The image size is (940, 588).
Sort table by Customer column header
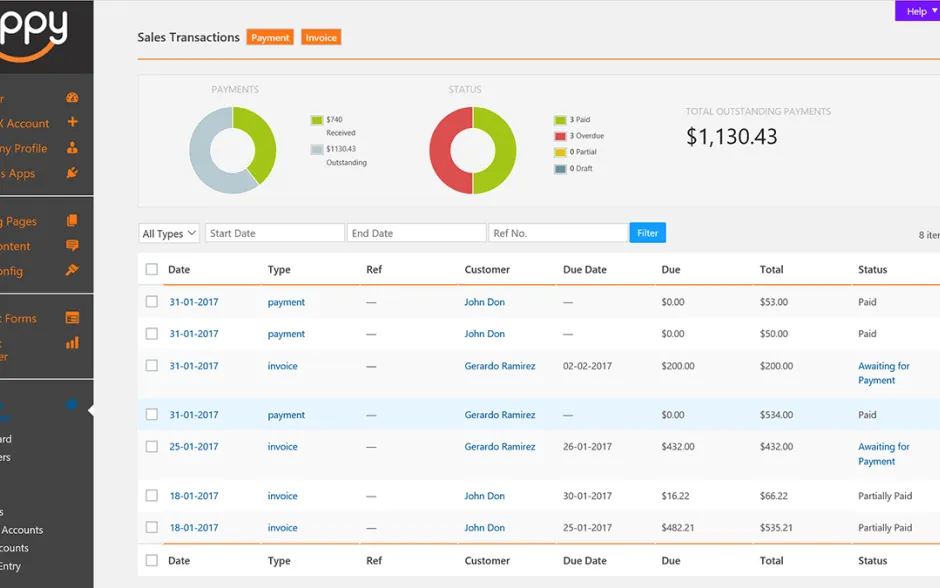pyautogui.click(x=487, y=270)
